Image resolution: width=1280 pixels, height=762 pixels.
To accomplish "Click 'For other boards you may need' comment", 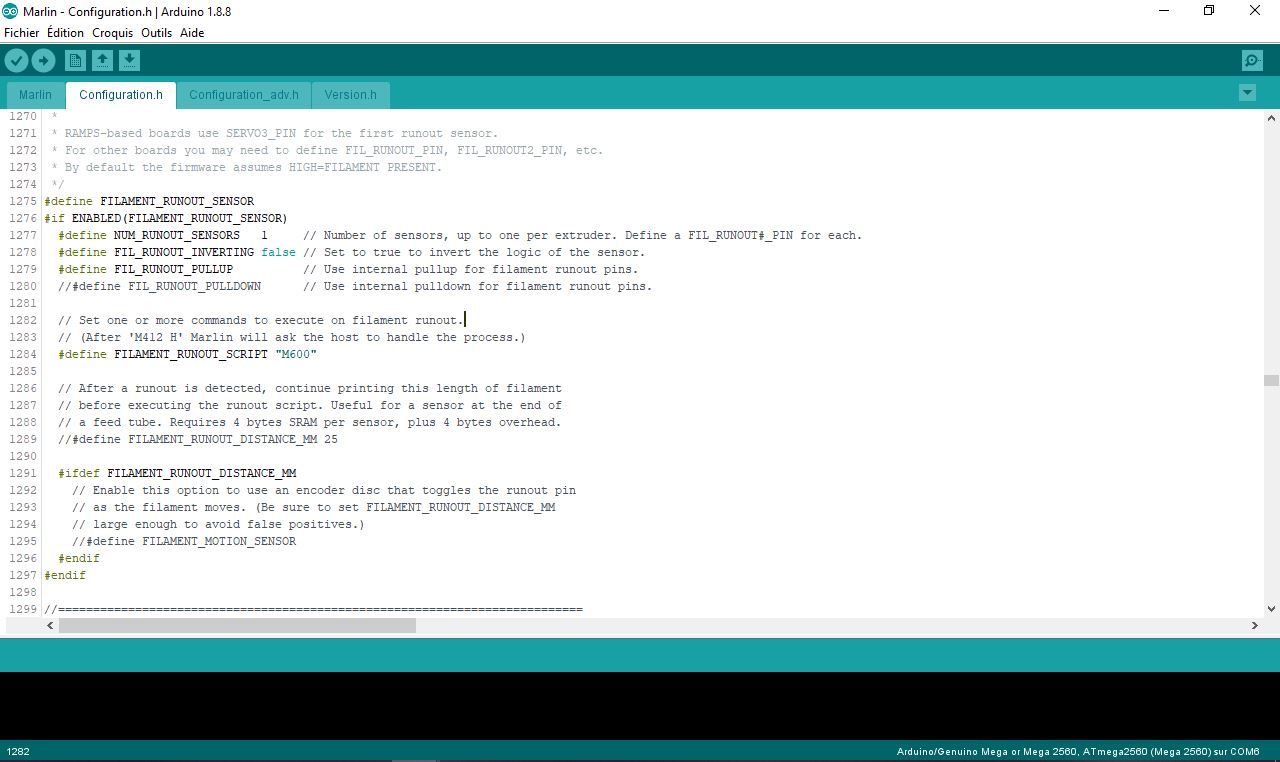I will pos(327,150).
